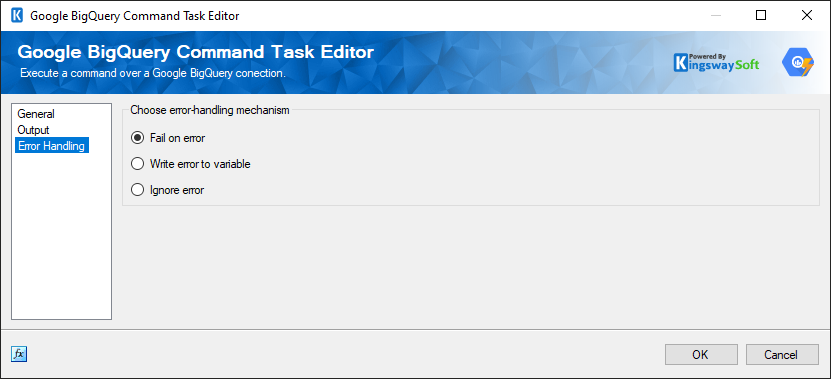Open the General page
831x379 pixels.
click(36, 114)
